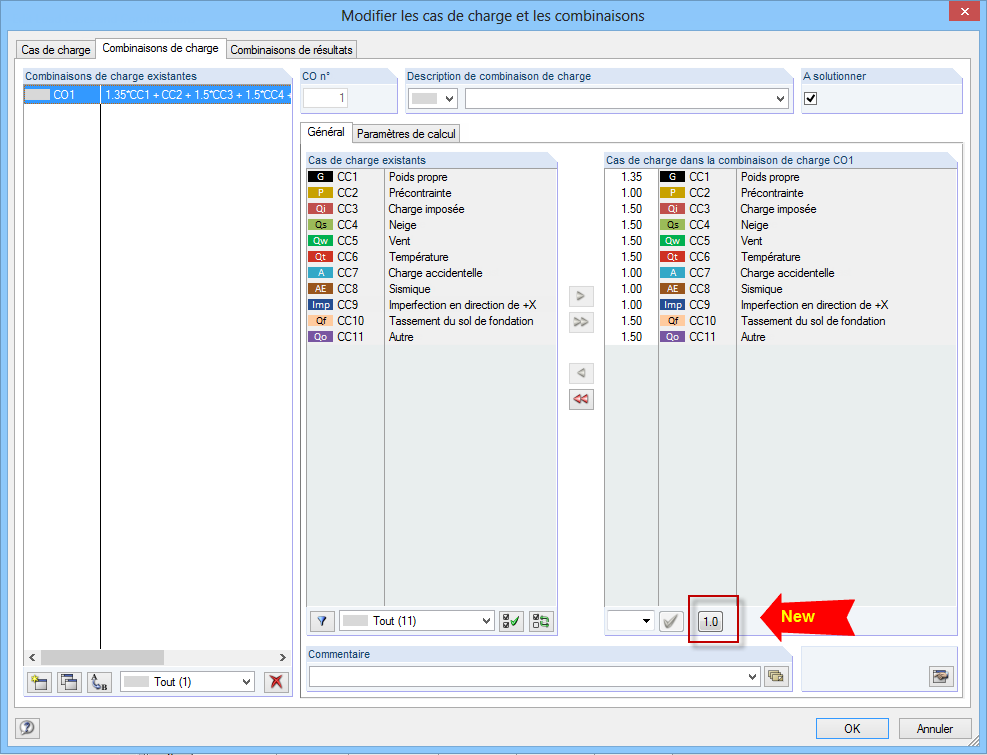Expand the Description de combinaison de charge dropdown

click(x=777, y=98)
